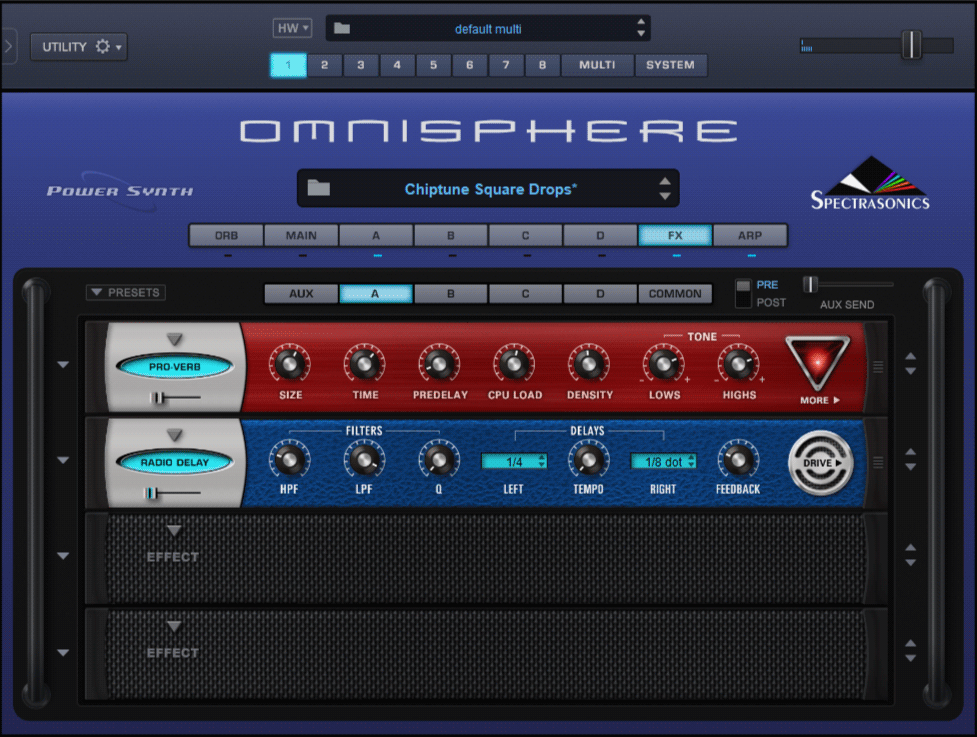Click the PRO-VERB drag handle grip
Image resolution: width=977 pixels, height=737 pixels.
click(878, 367)
